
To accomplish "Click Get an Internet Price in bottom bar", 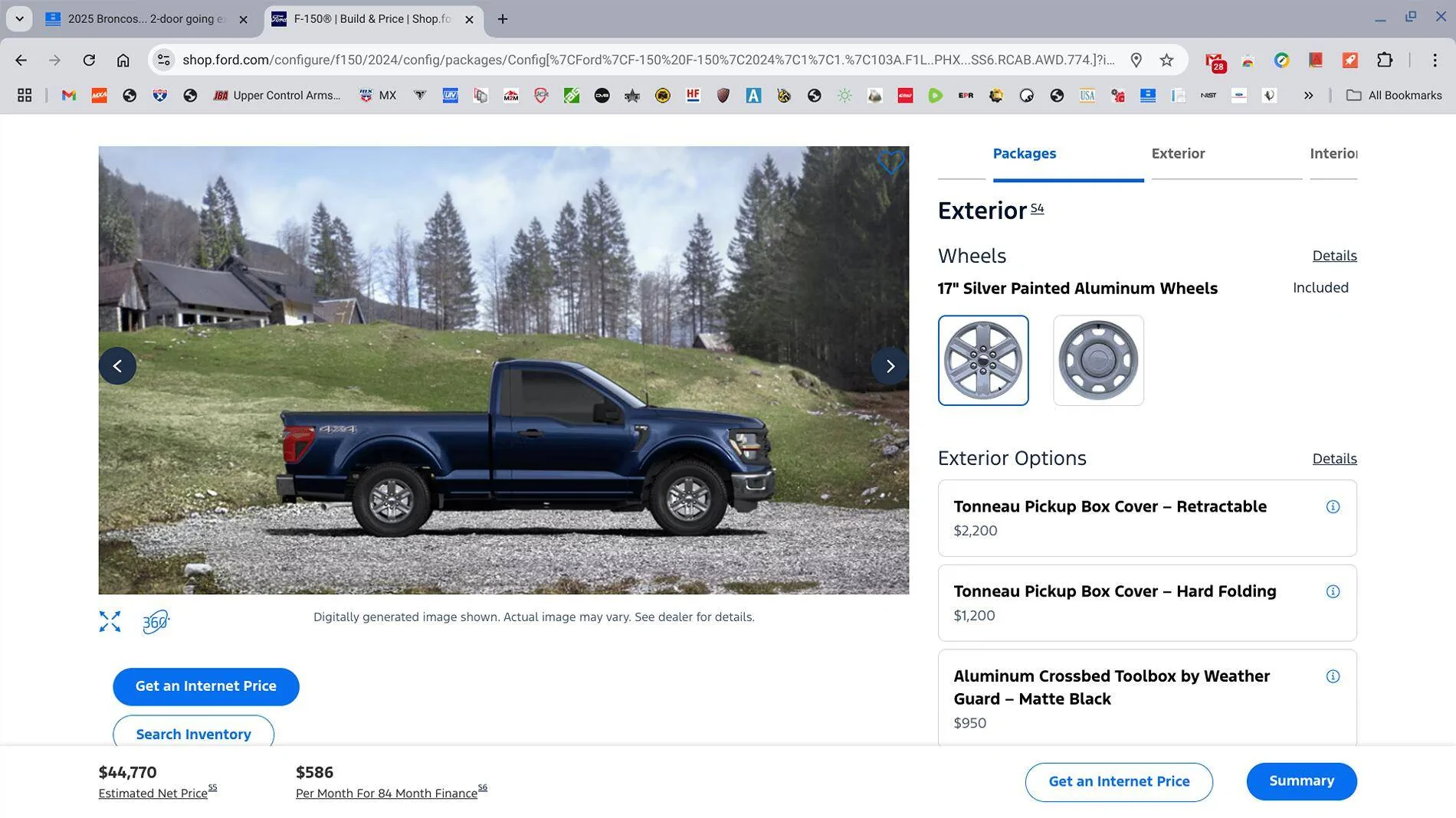I will tap(1119, 782).
